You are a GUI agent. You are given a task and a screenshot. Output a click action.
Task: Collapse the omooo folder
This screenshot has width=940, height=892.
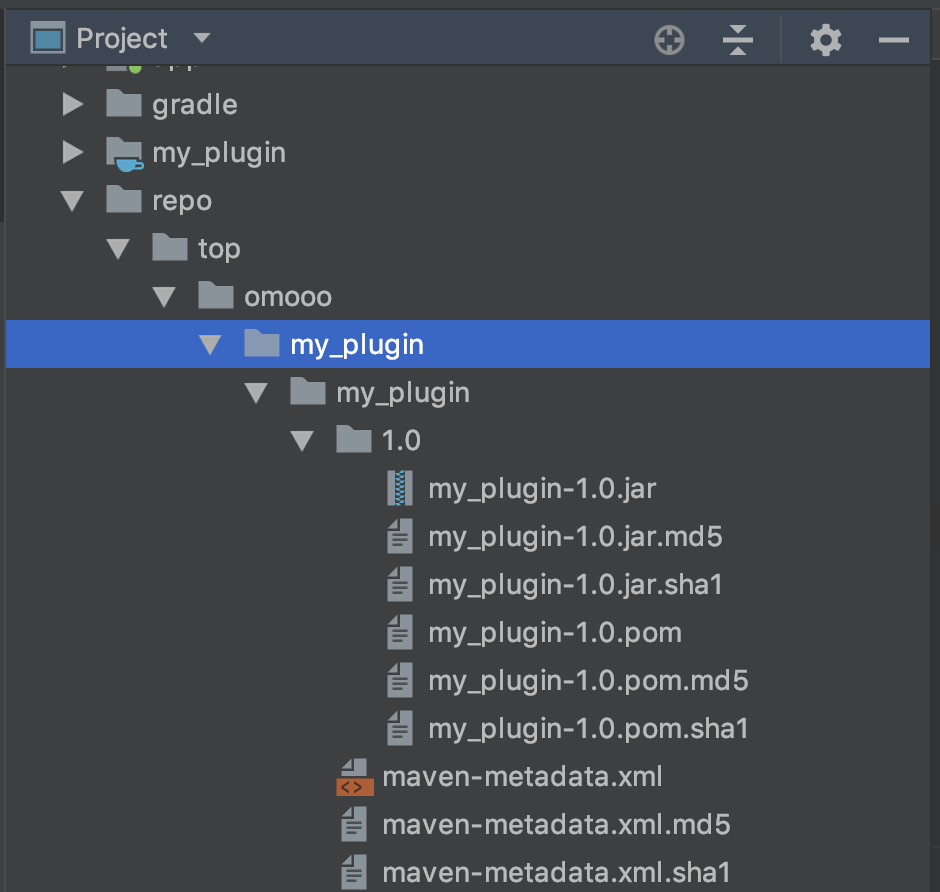164,297
